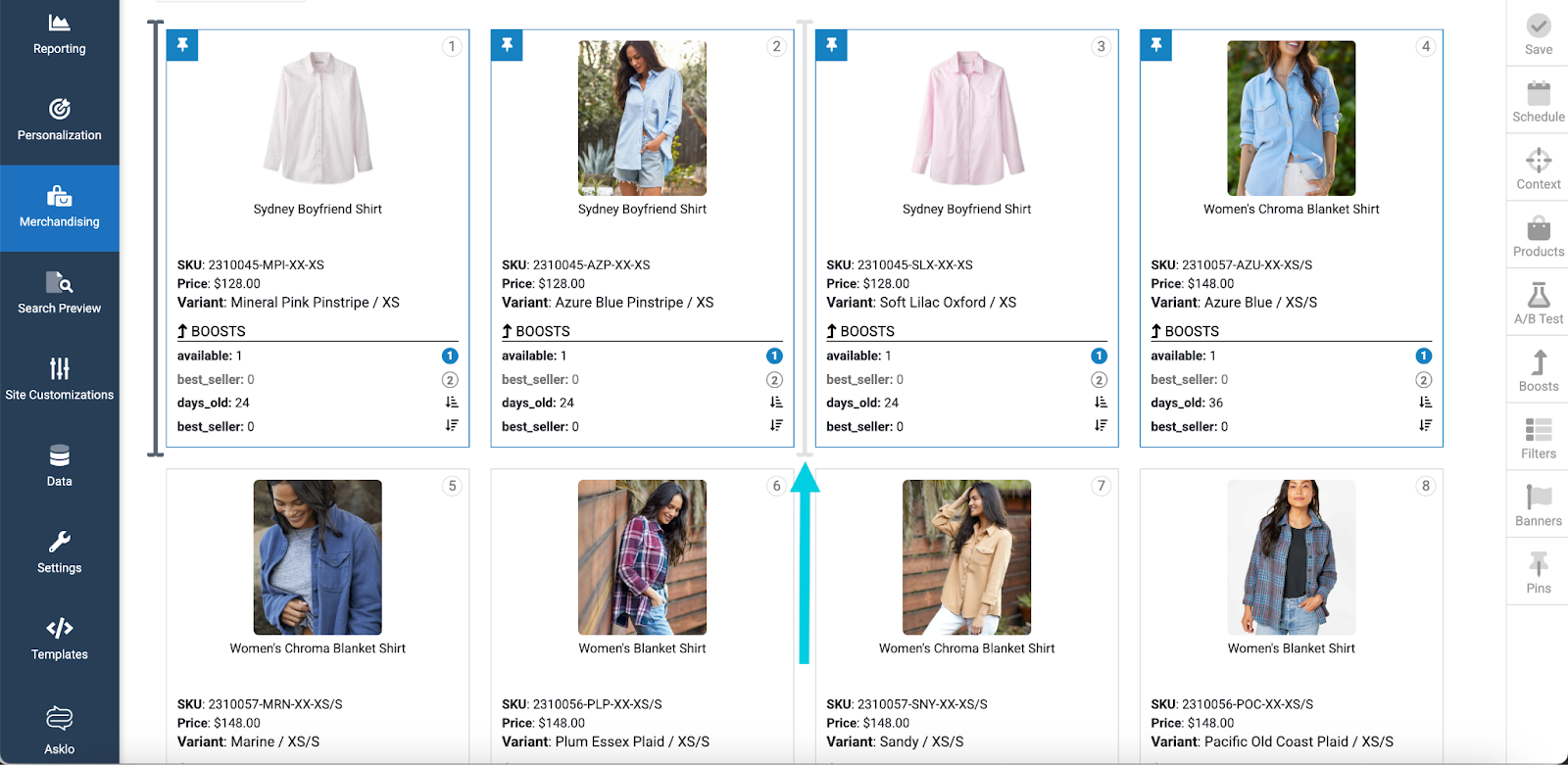The height and width of the screenshot is (765, 1568).
Task: Open the Banners panel
Action: point(1538,505)
